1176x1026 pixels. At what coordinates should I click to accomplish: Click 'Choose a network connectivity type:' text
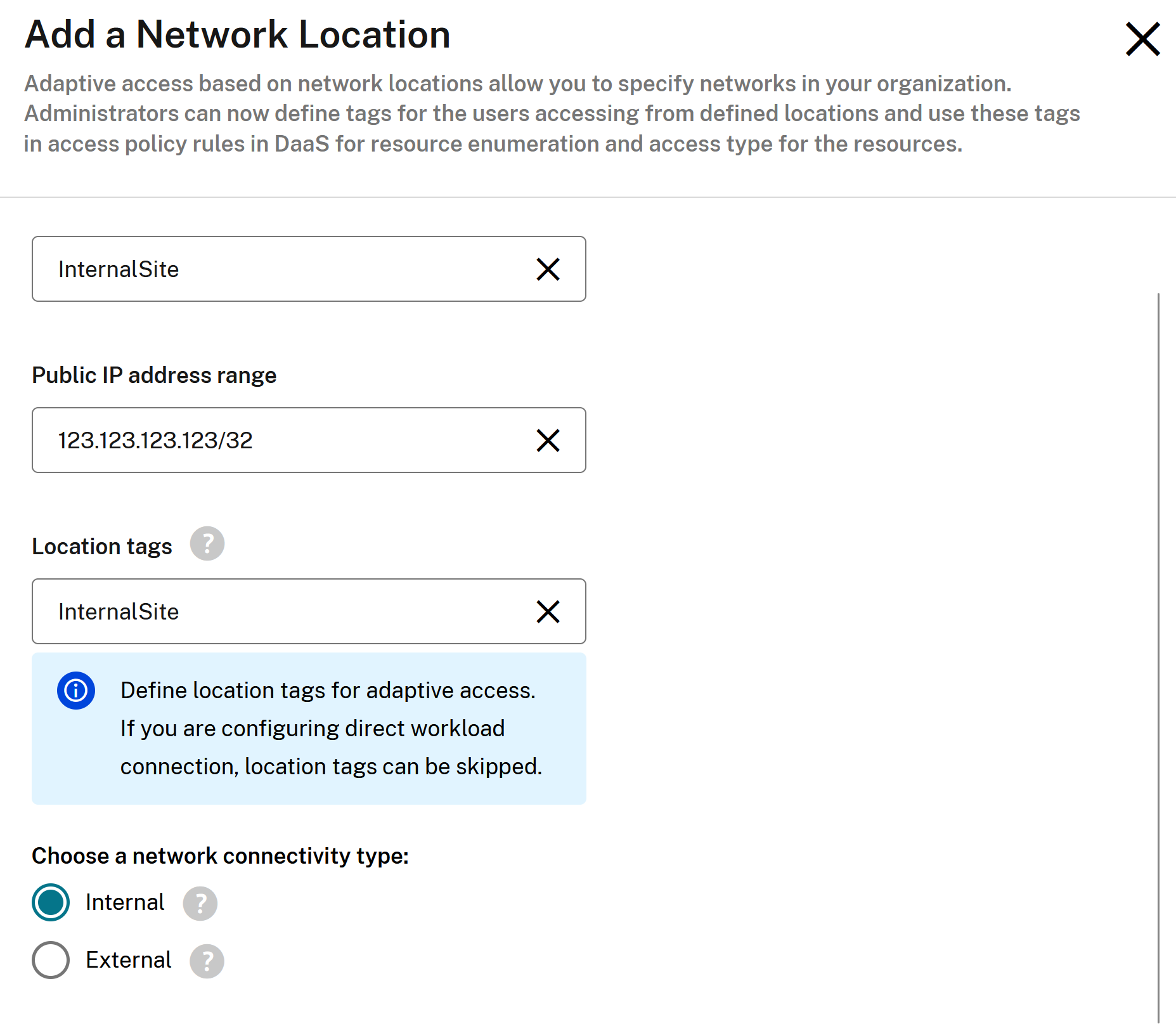(x=220, y=856)
